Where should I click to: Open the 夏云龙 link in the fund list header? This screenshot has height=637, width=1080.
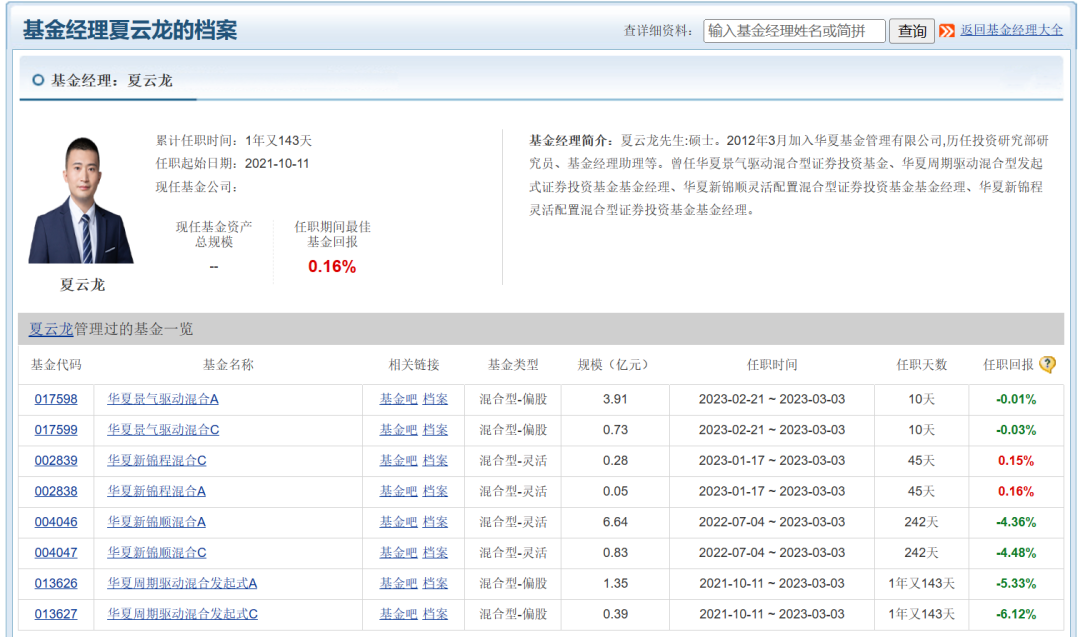point(50,329)
